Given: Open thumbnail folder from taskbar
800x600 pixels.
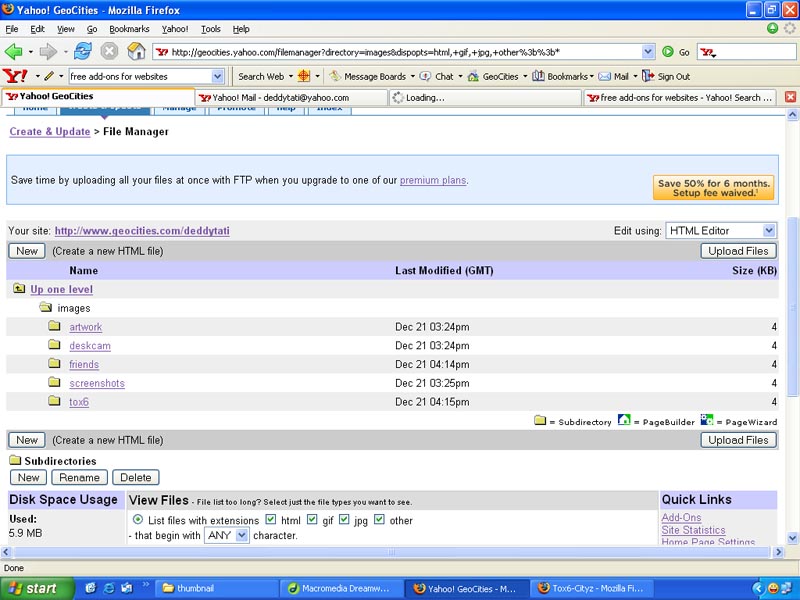Looking at the screenshot, I should point(215,588).
